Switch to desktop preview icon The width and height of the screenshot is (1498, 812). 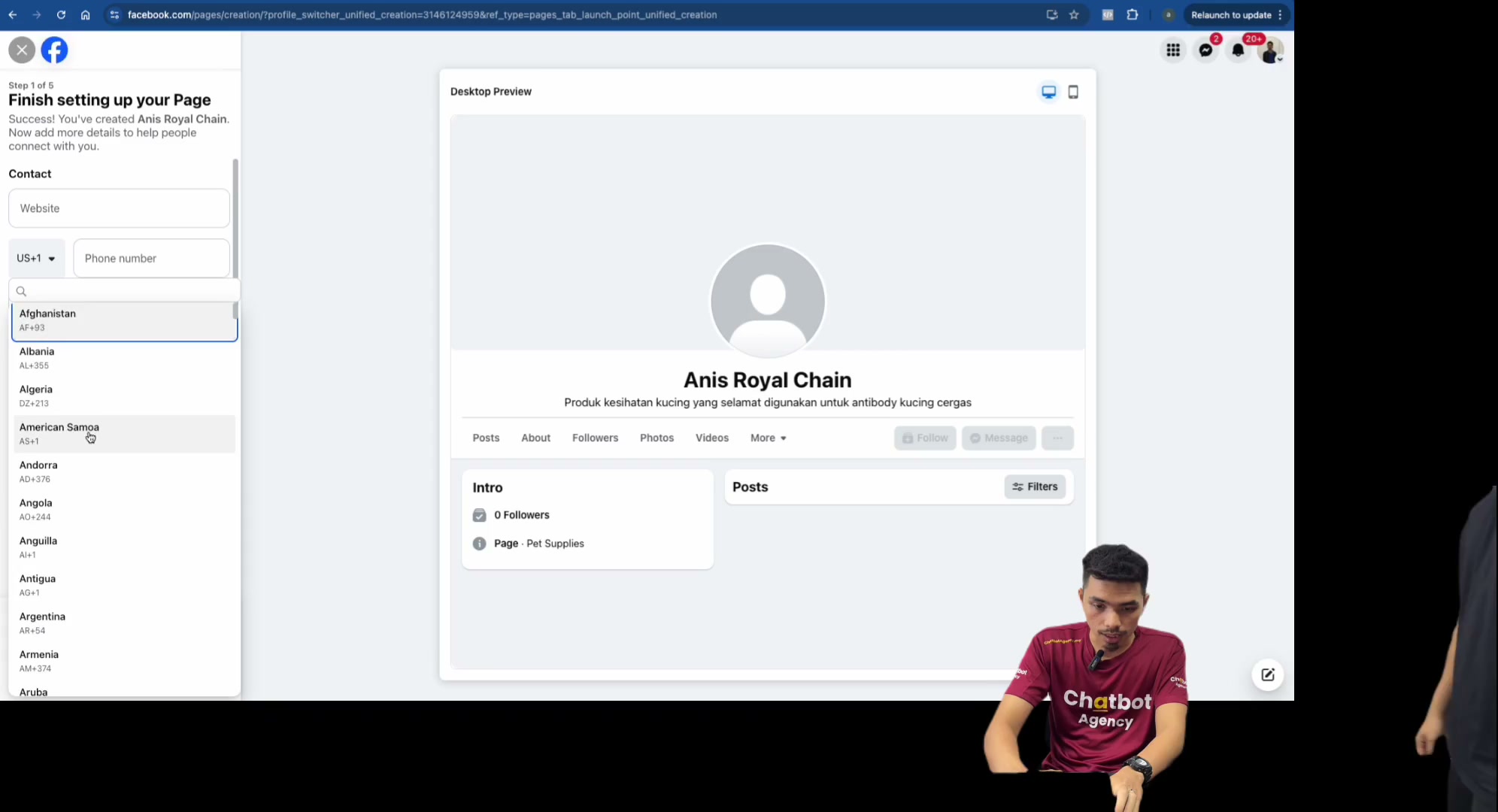click(x=1049, y=92)
